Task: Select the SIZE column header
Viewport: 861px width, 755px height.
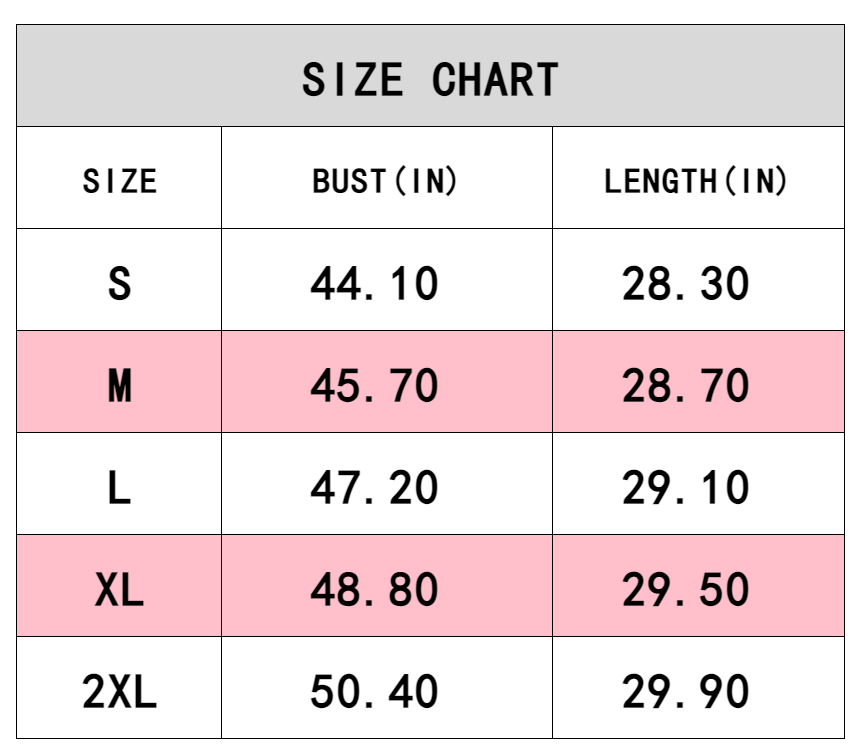Action: (119, 182)
